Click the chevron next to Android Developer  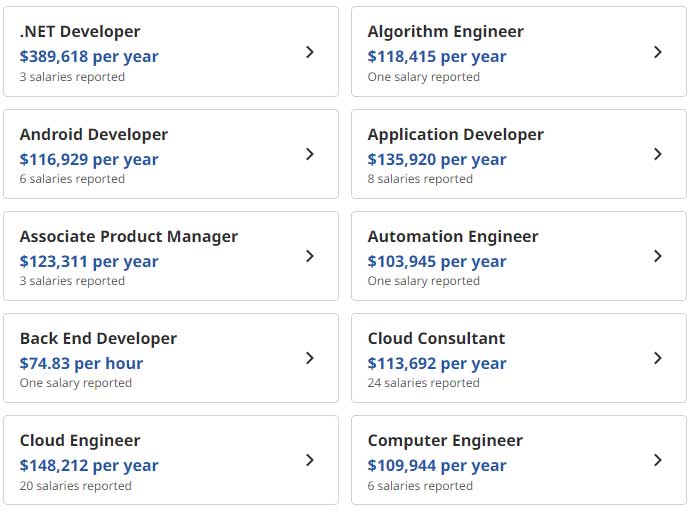pyautogui.click(x=310, y=154)
